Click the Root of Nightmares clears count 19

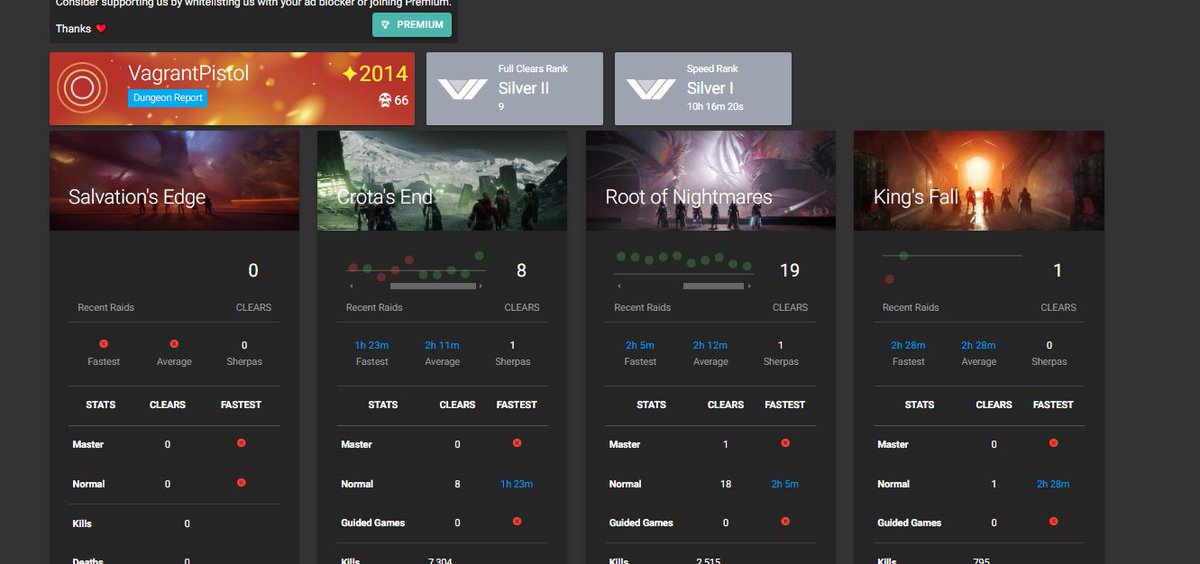click(789, 270)
